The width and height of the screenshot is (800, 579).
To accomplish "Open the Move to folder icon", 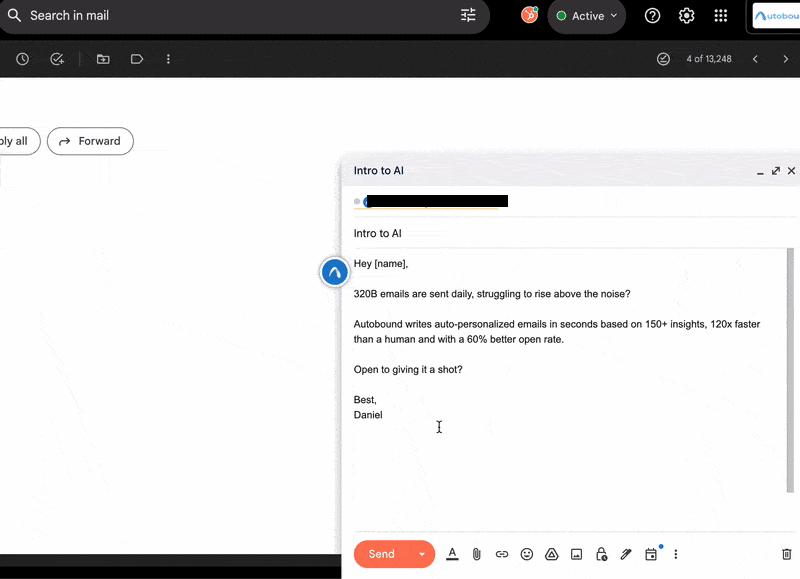I will 103,59.
